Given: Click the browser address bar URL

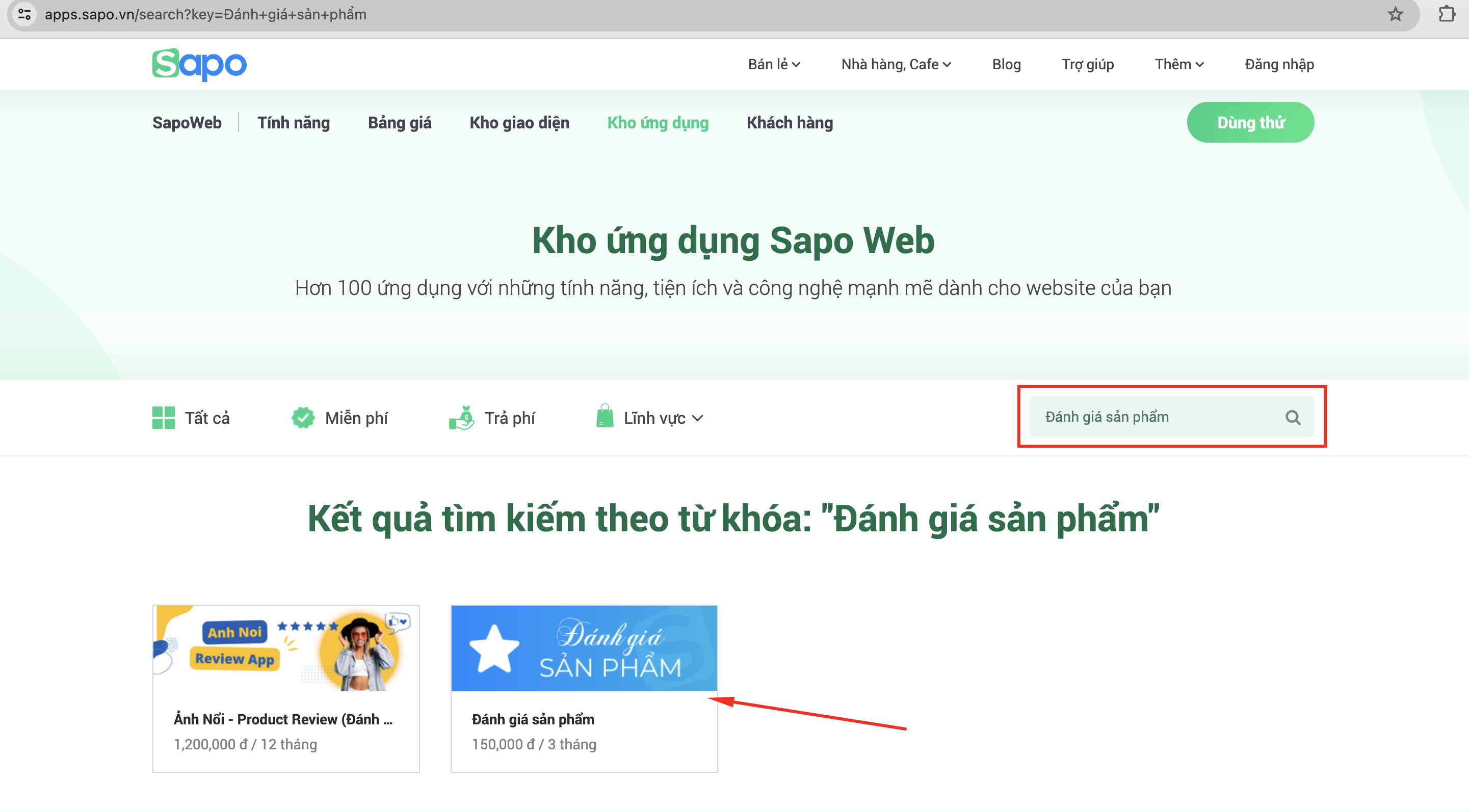Looking at the screenshot, I should (x=205, y=14).
